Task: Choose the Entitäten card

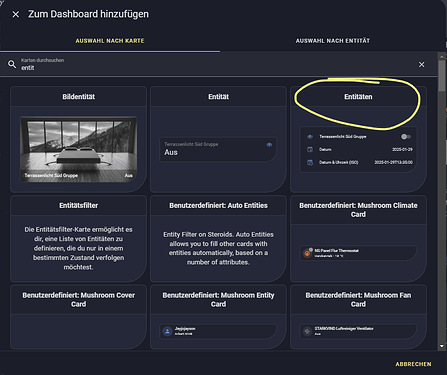Action: [358, 139]
